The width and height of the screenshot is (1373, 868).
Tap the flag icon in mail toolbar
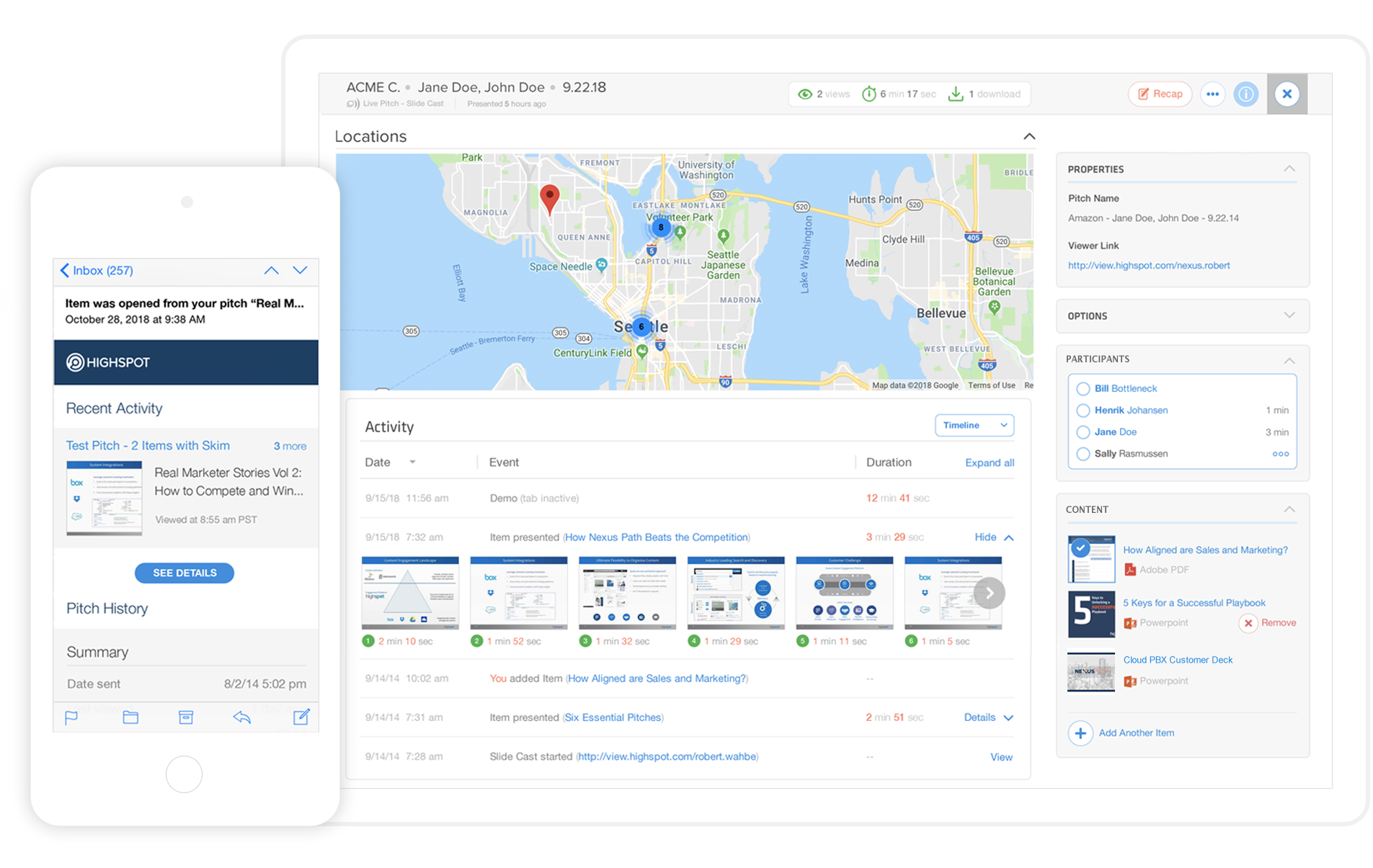[x=71, y=717]
